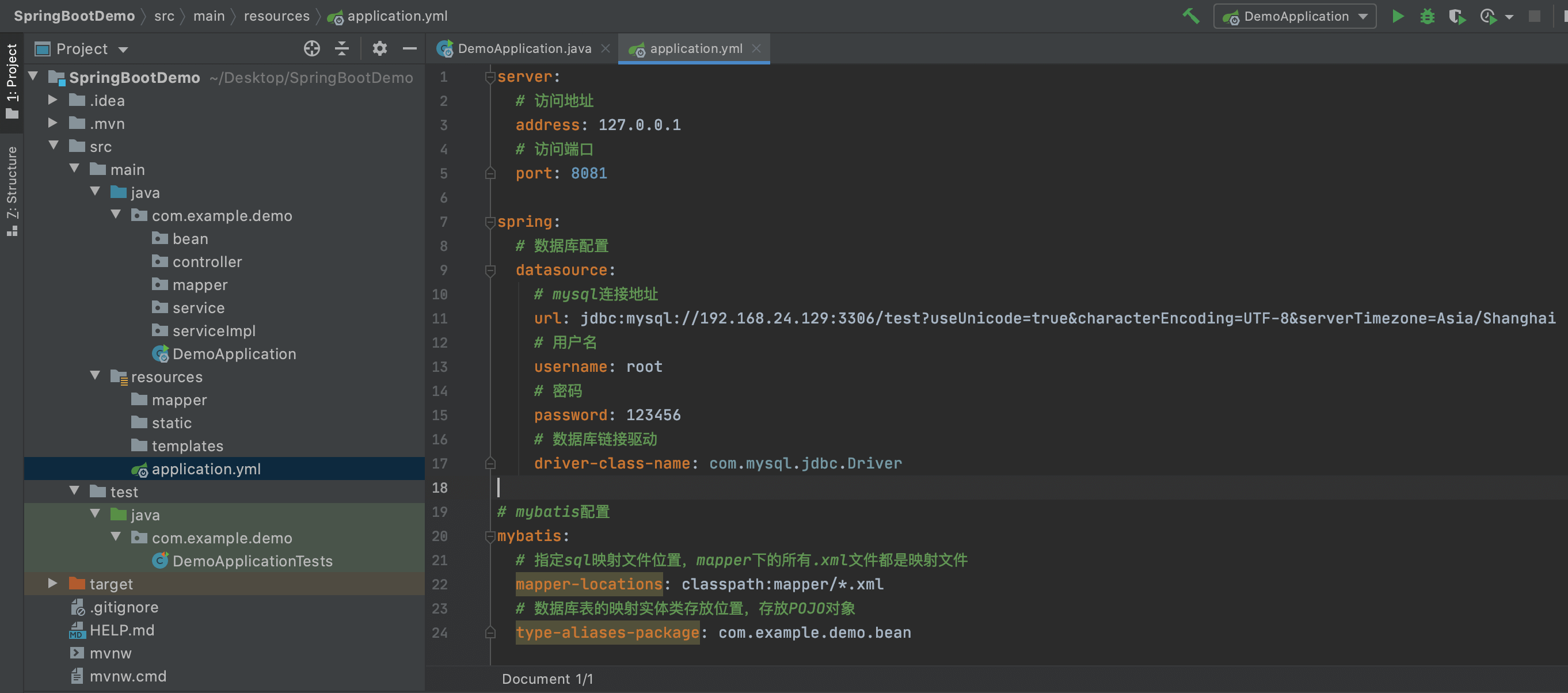Select the mvnw.cmd file
Screen dimensions: 1568x693
click(128, 676)
